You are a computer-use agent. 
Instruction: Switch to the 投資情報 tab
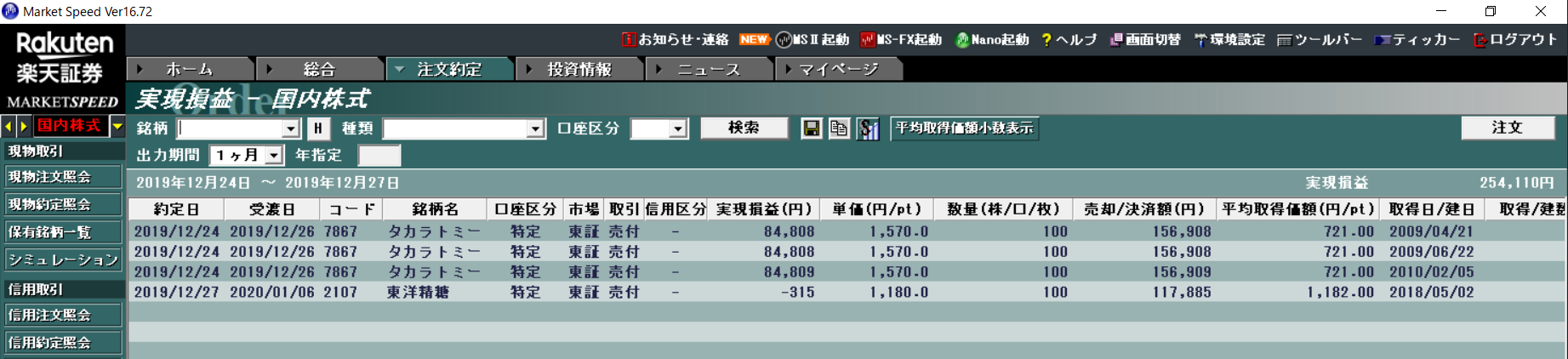pos(579,70)
